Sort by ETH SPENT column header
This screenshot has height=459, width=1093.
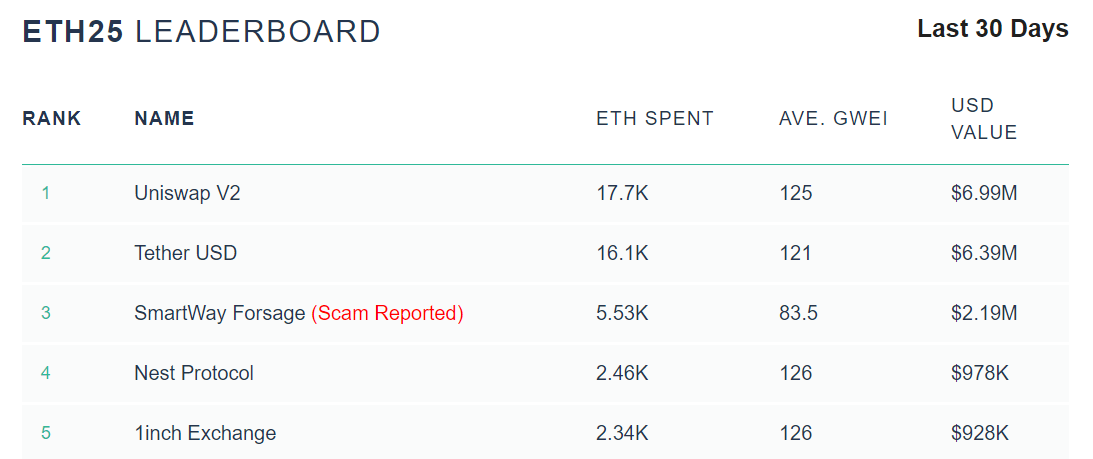point(655,119)
